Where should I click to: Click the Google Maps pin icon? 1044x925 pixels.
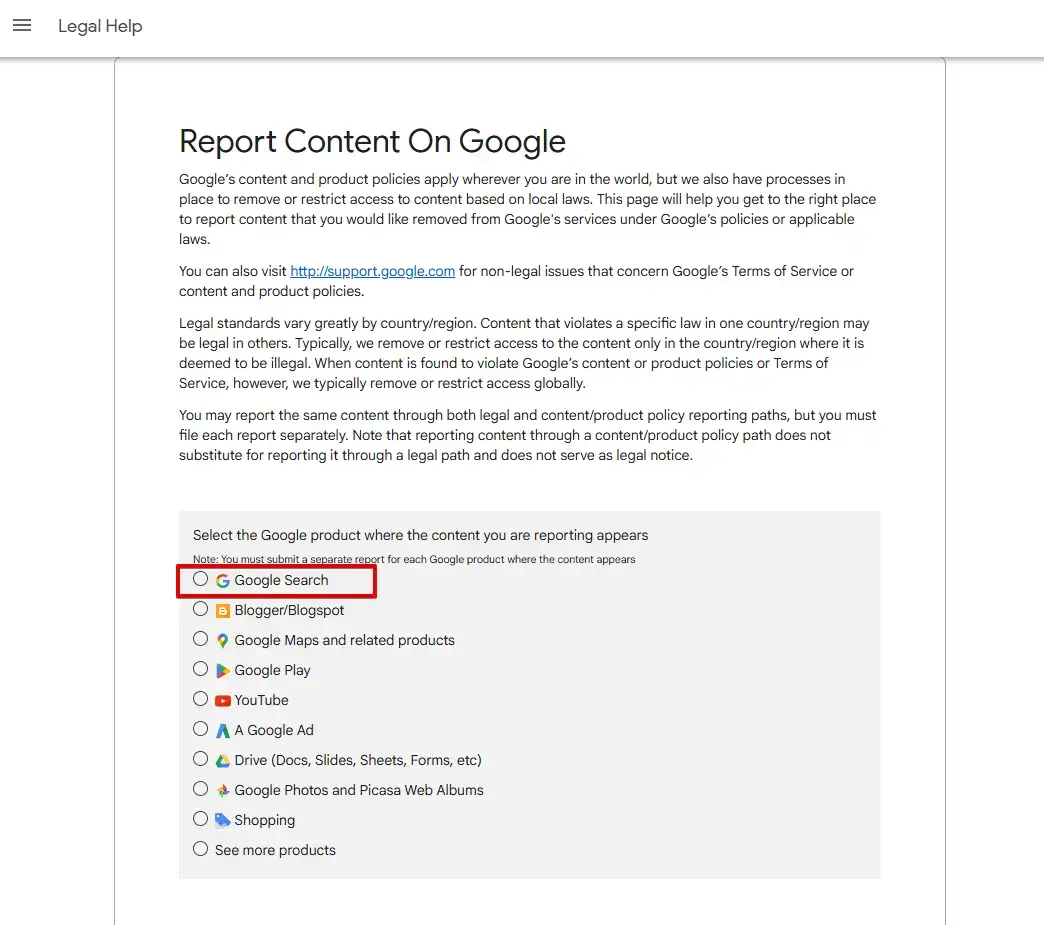[x=222, y=641]
